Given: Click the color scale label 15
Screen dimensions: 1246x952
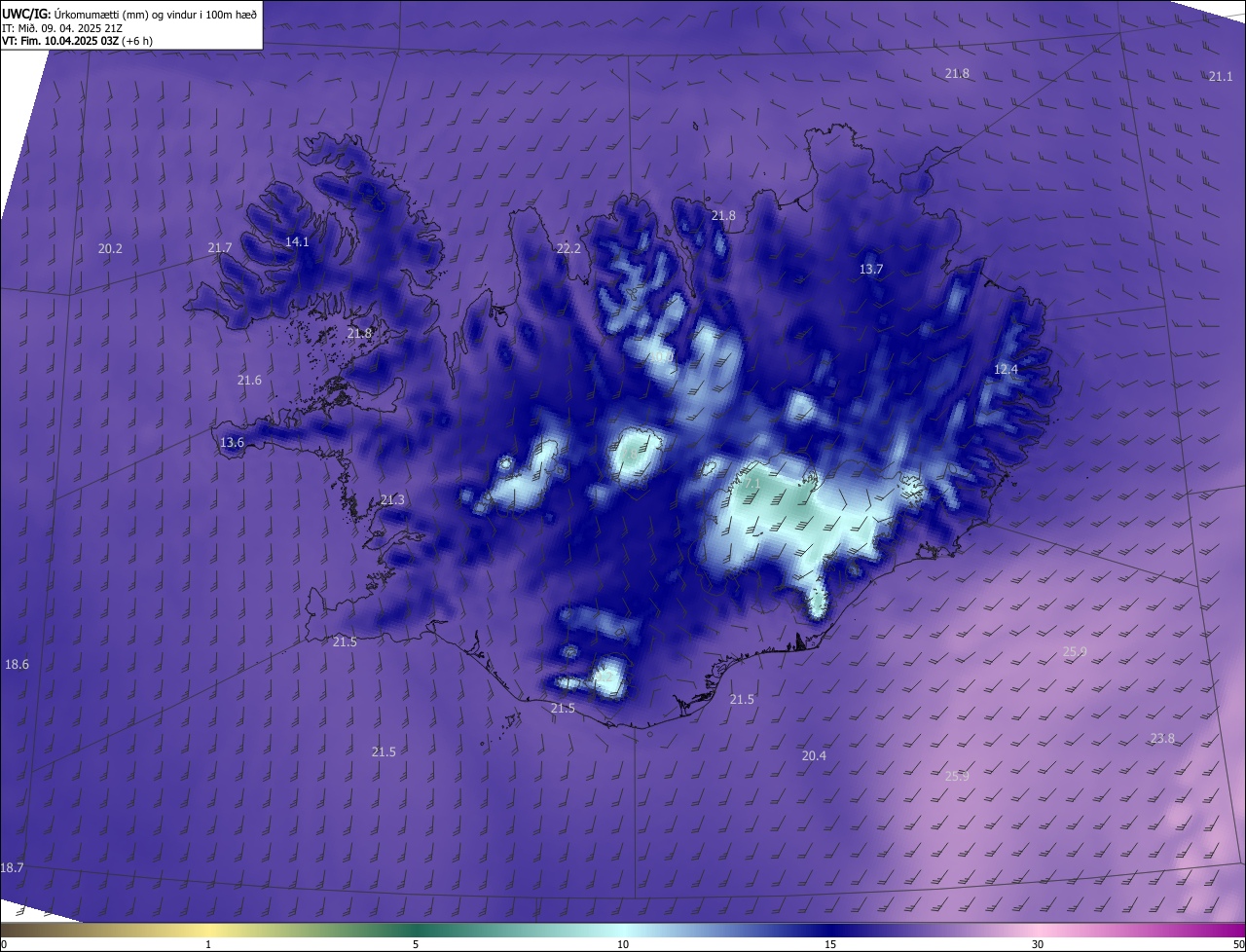Looking at the screenshot, I should click(x=830, y=944).
